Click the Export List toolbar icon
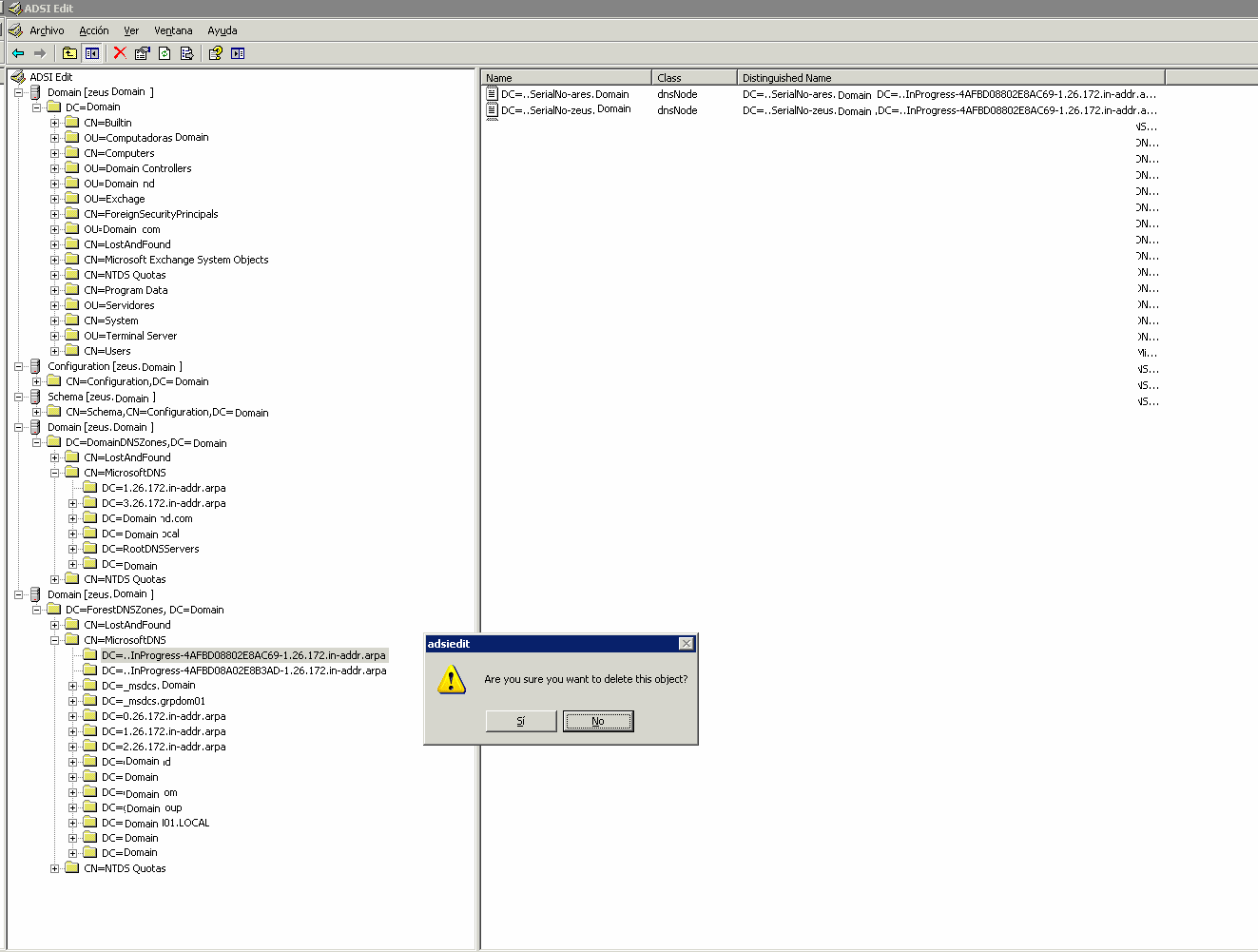The image size is (1258, 952). tap(186, 53)
